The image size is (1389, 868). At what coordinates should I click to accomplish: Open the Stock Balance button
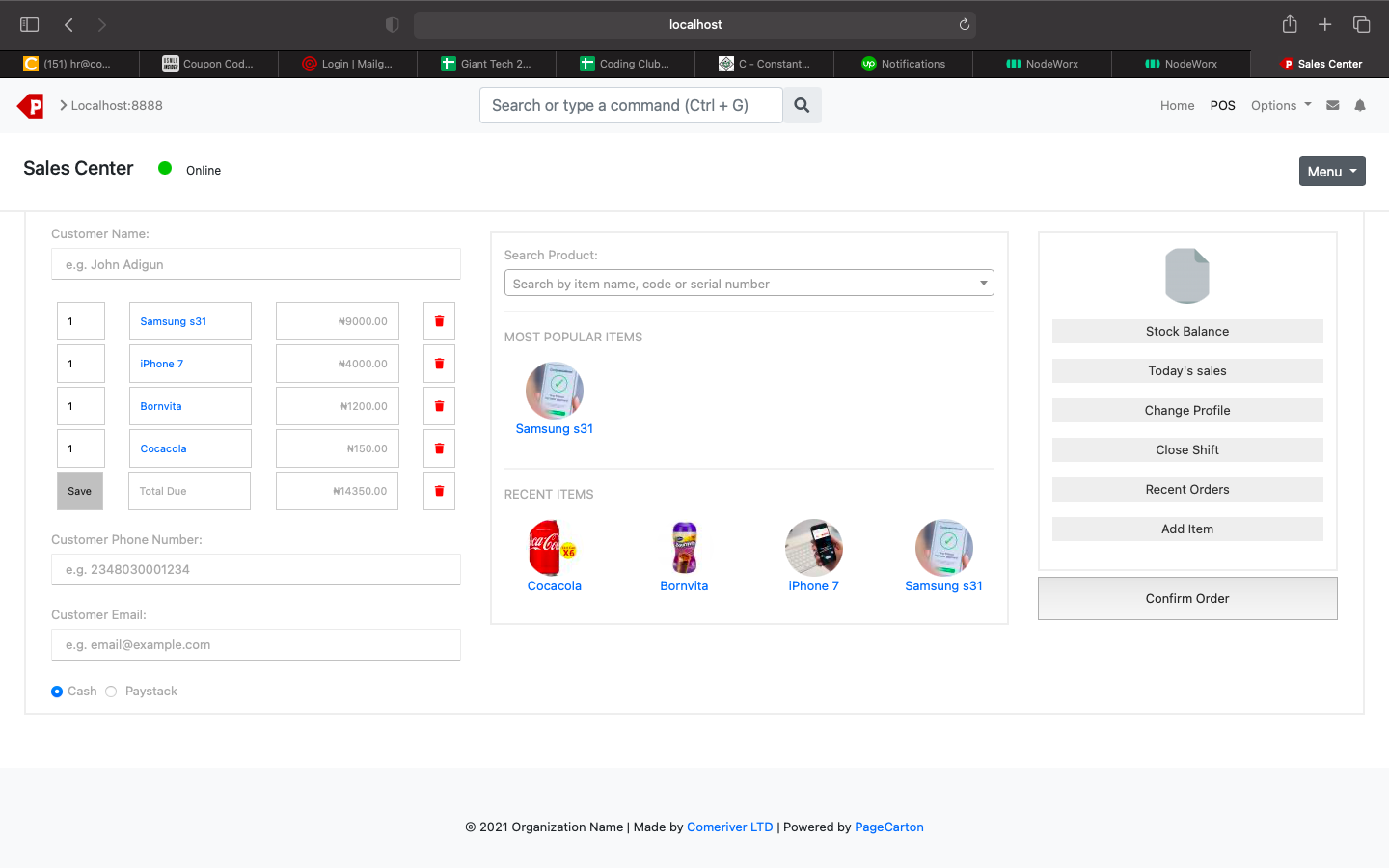coord(1186,332)
